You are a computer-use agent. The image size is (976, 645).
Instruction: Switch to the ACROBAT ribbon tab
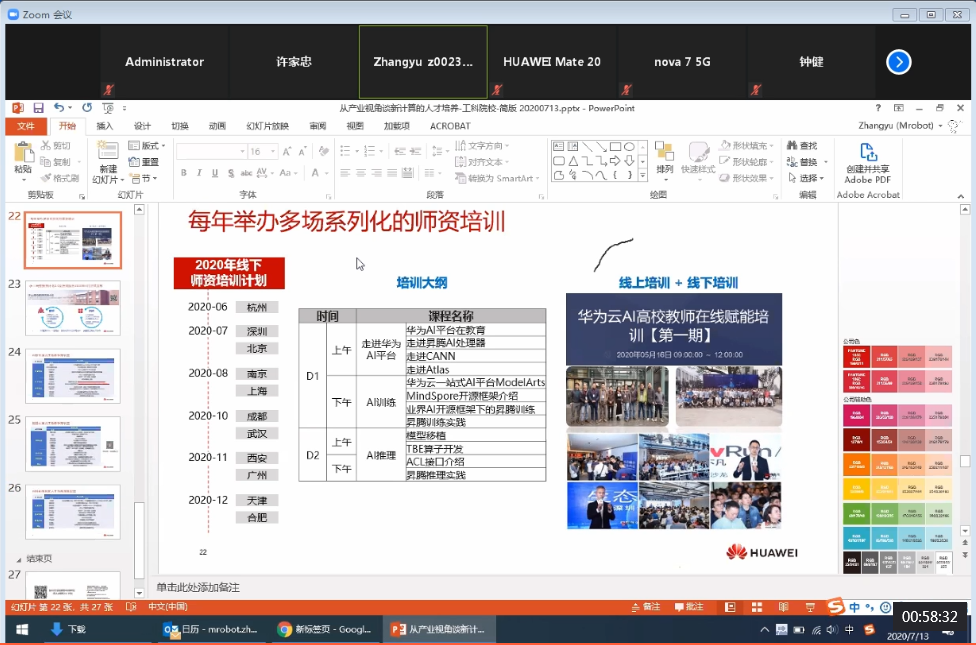click(x=449, y=126)
